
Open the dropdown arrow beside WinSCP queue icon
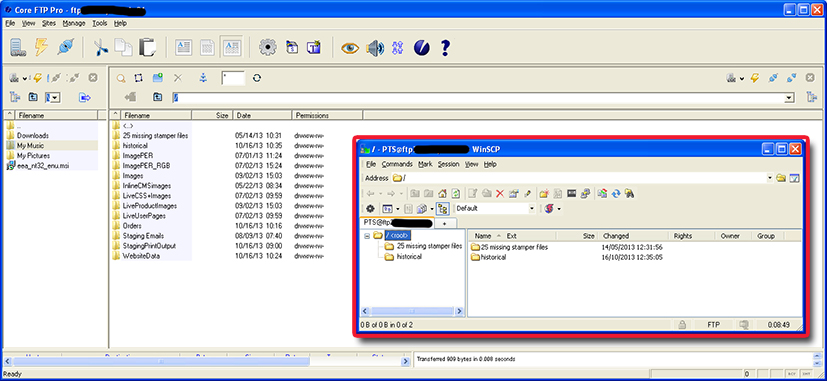point(431,209)
